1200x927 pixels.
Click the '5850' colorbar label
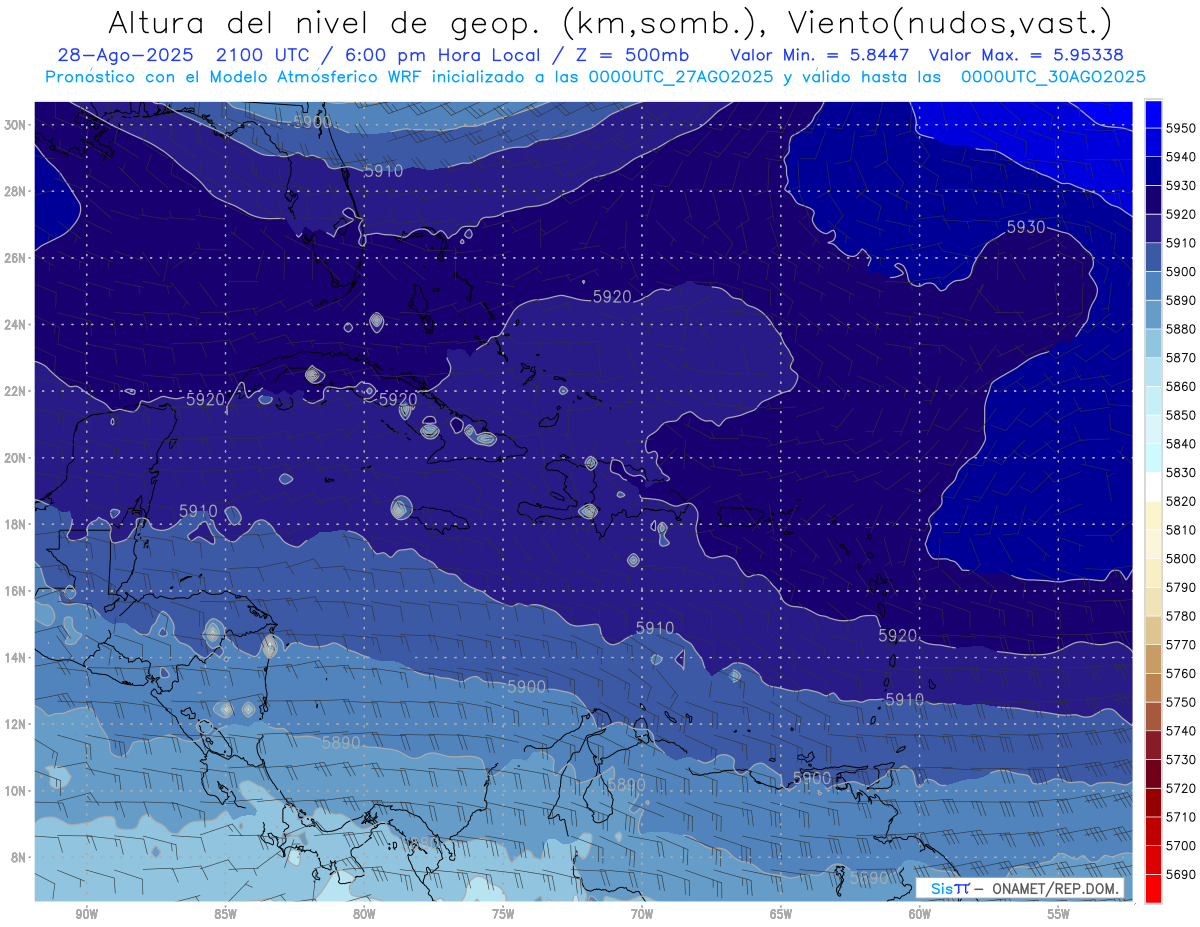pos(1180,415)
